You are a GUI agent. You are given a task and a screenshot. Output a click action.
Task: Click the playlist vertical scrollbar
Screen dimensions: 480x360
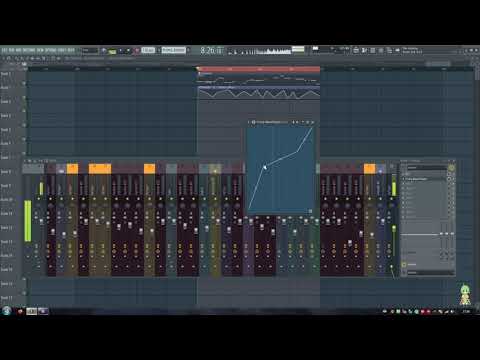coord(477,74)
